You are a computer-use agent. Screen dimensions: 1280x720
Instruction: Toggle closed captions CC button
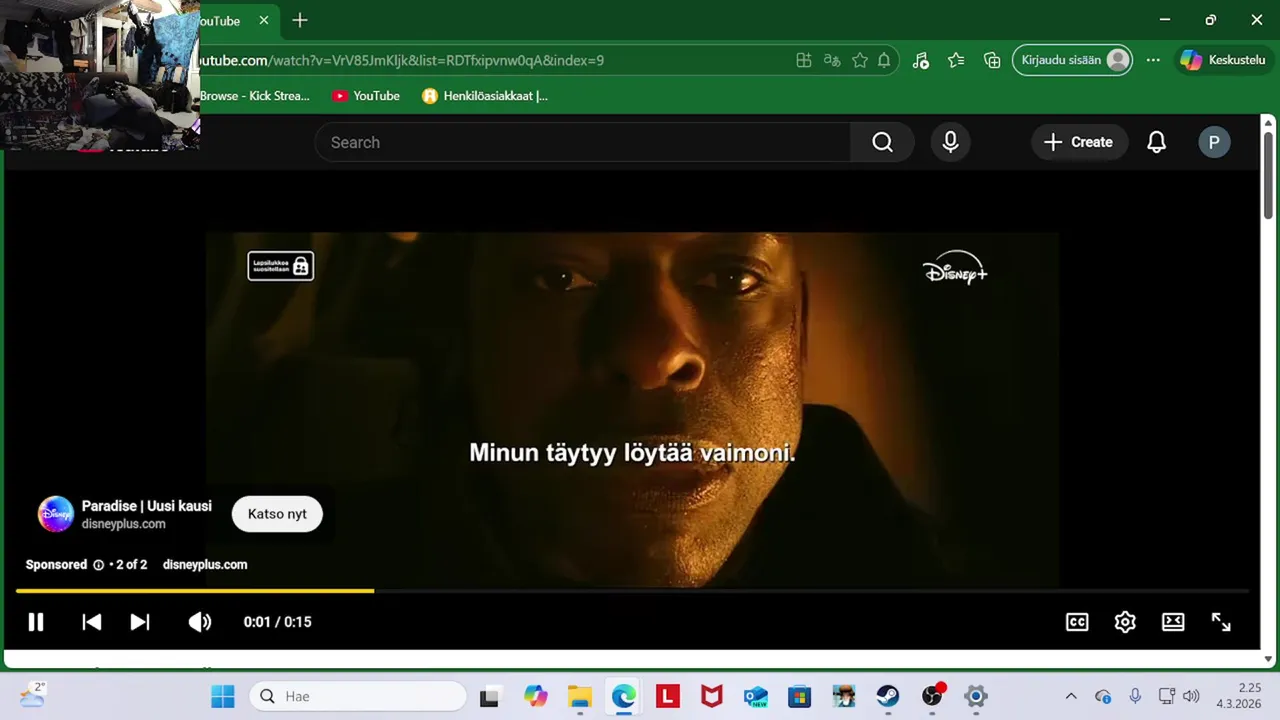[1077, 622]
